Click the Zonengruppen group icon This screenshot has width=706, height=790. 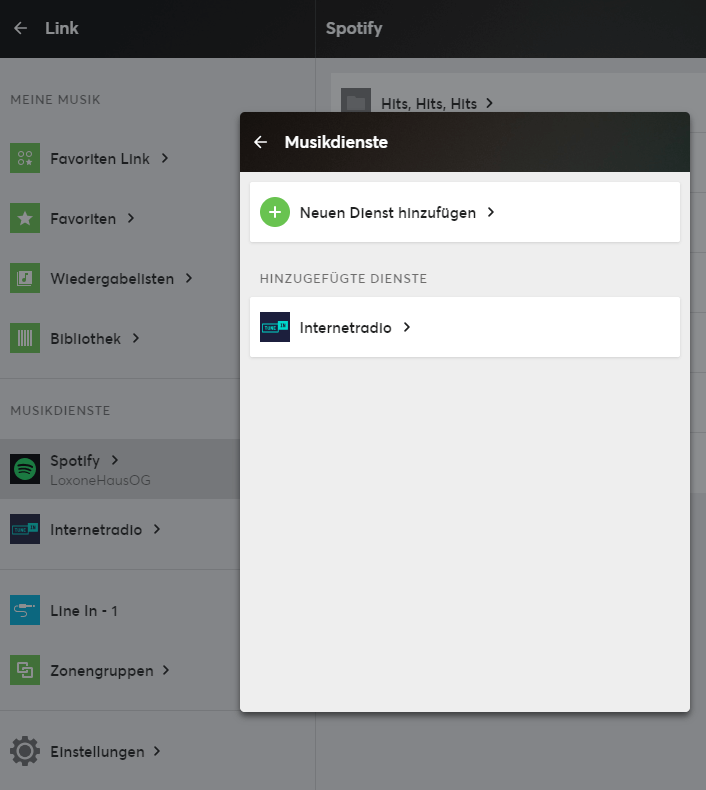click(25, 670)
